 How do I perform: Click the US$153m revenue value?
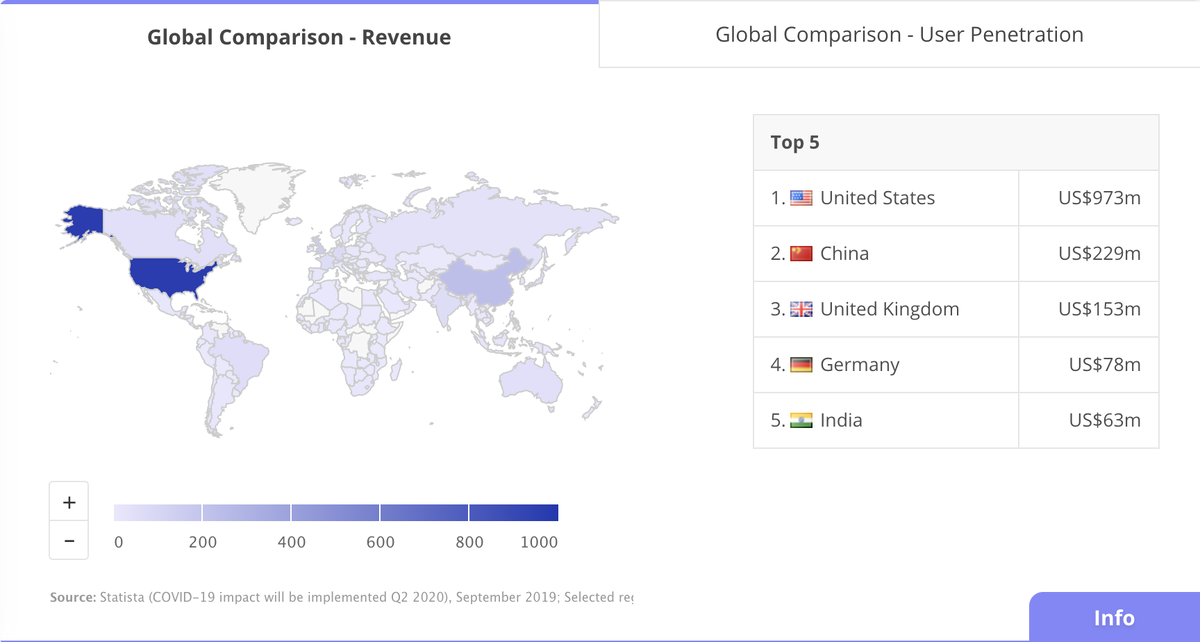click(1099, 310)
